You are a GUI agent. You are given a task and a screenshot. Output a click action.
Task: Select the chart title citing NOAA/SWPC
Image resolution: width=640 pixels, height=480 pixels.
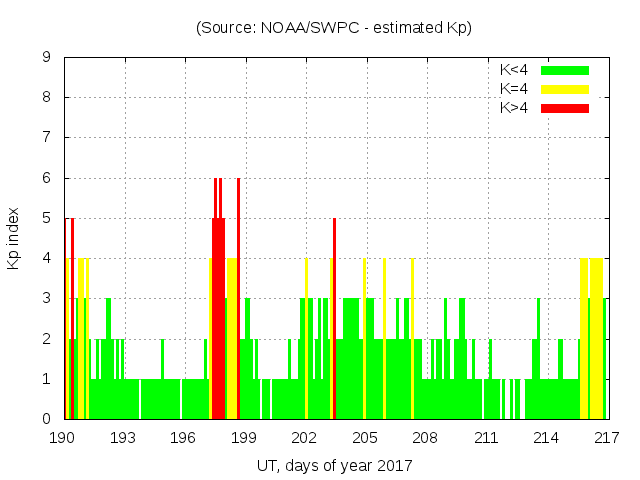point(333,28)
